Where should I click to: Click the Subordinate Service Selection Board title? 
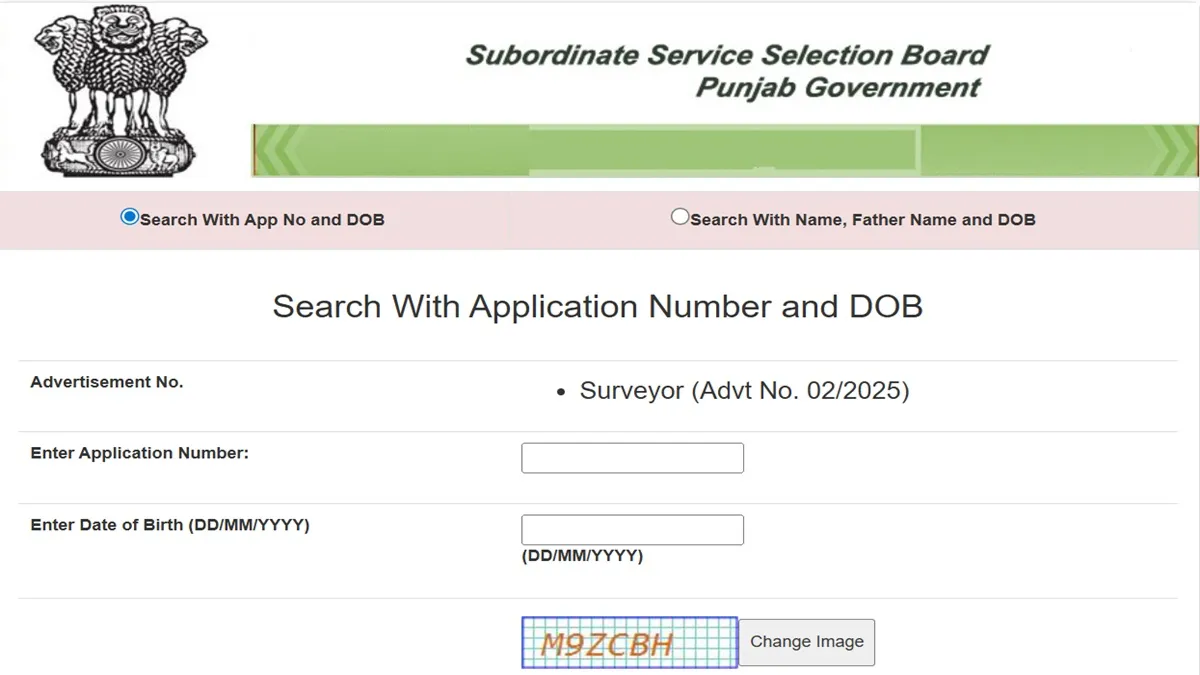tap(727, 55)
